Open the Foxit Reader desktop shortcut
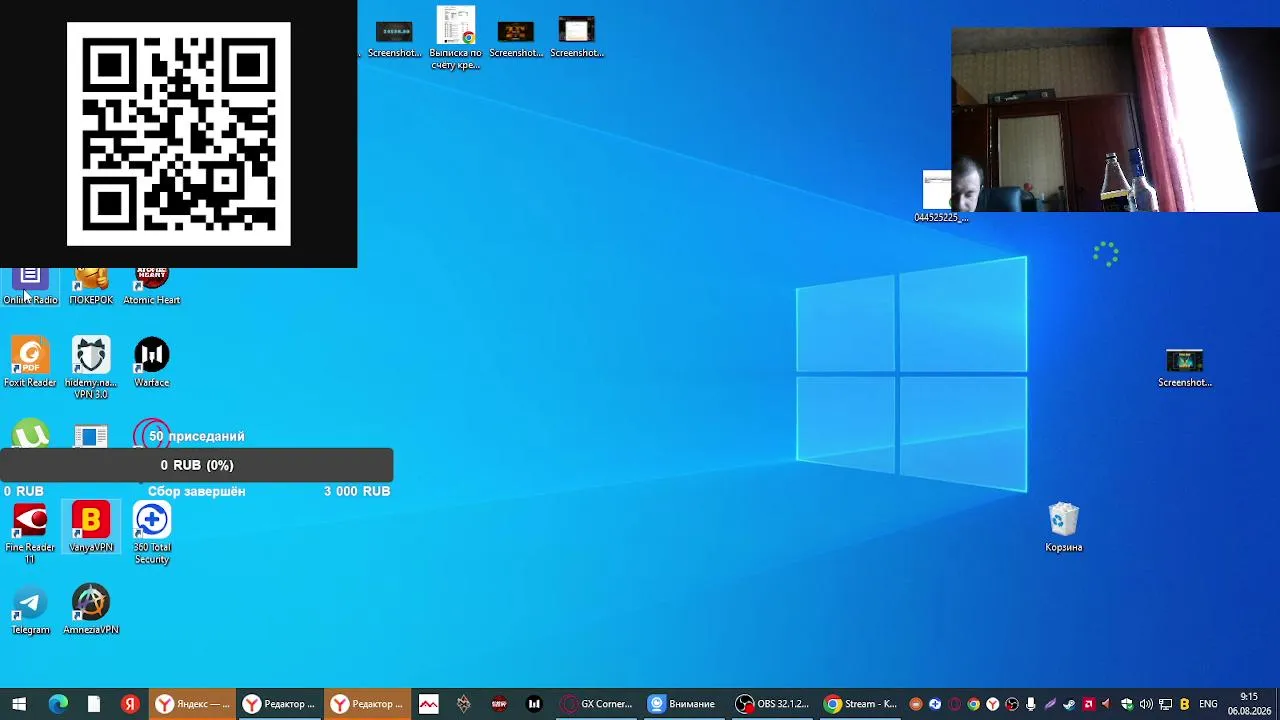The height and width of the screenshot is (720, 1280). (x=30, y=363)
